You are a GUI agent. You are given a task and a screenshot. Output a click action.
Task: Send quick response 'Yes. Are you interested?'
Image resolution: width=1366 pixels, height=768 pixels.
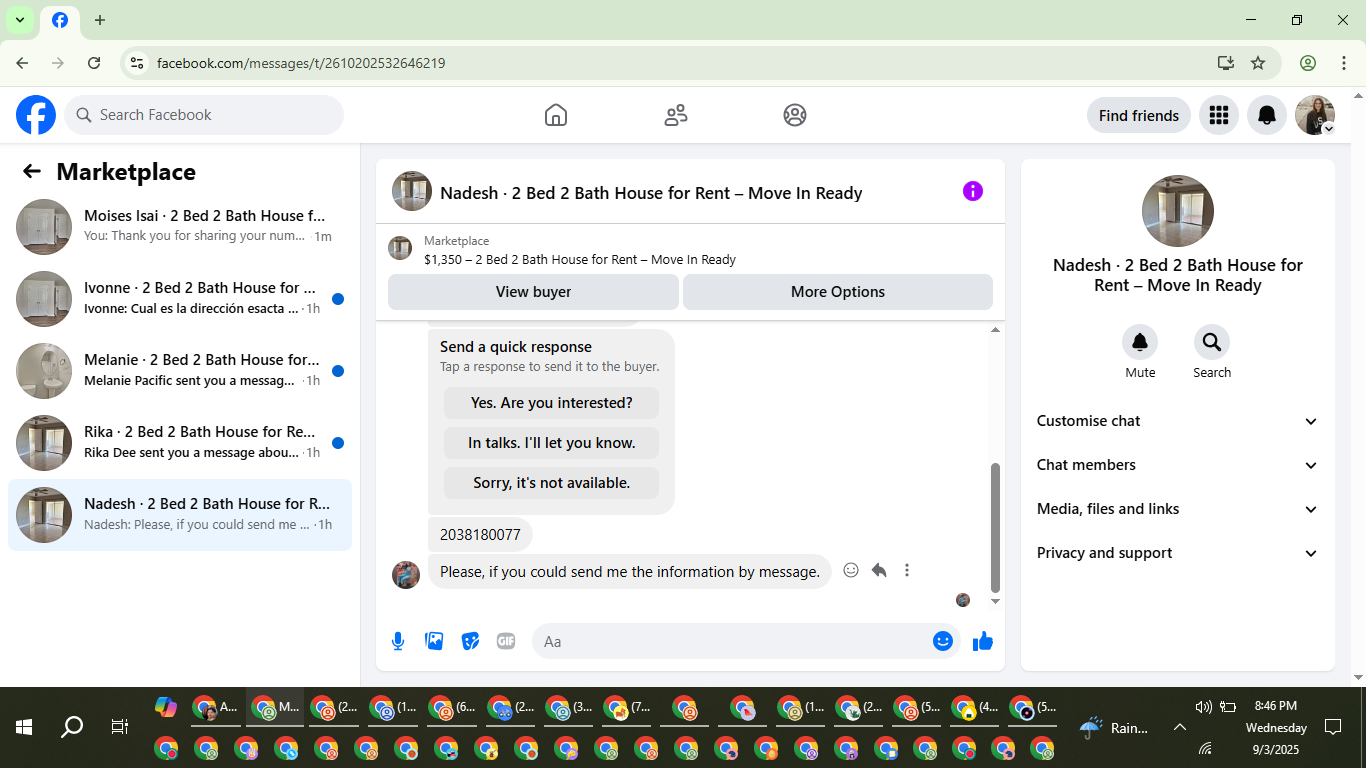pyautogui.click(x=552, y=403)
